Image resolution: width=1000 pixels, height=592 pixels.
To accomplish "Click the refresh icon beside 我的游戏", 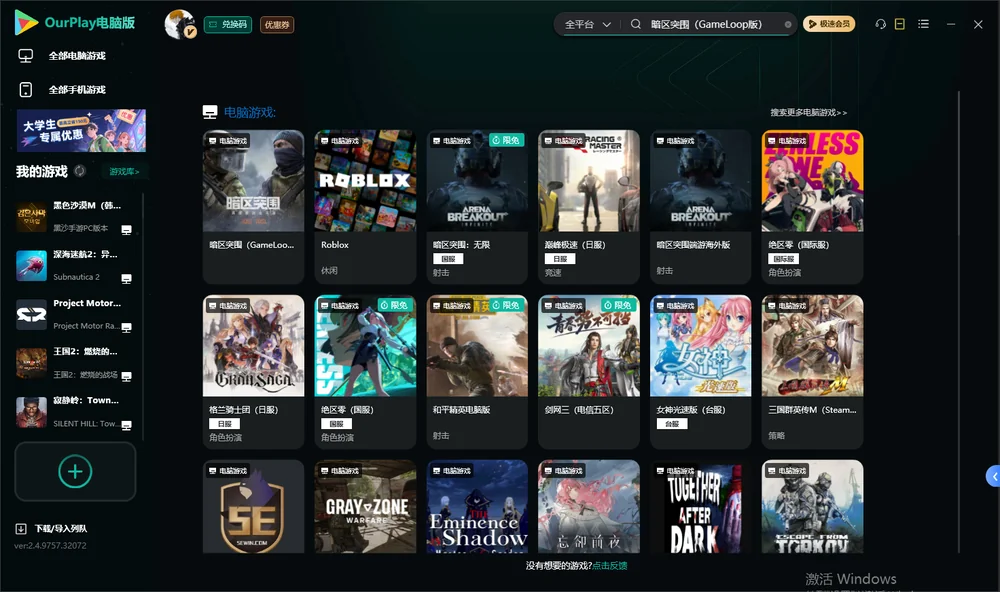I will pos(80,171).
